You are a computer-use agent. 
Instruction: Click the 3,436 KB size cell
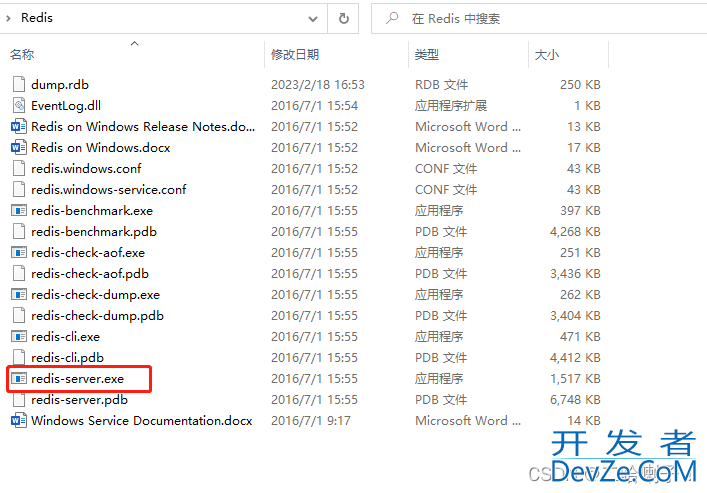click(575, 273)
